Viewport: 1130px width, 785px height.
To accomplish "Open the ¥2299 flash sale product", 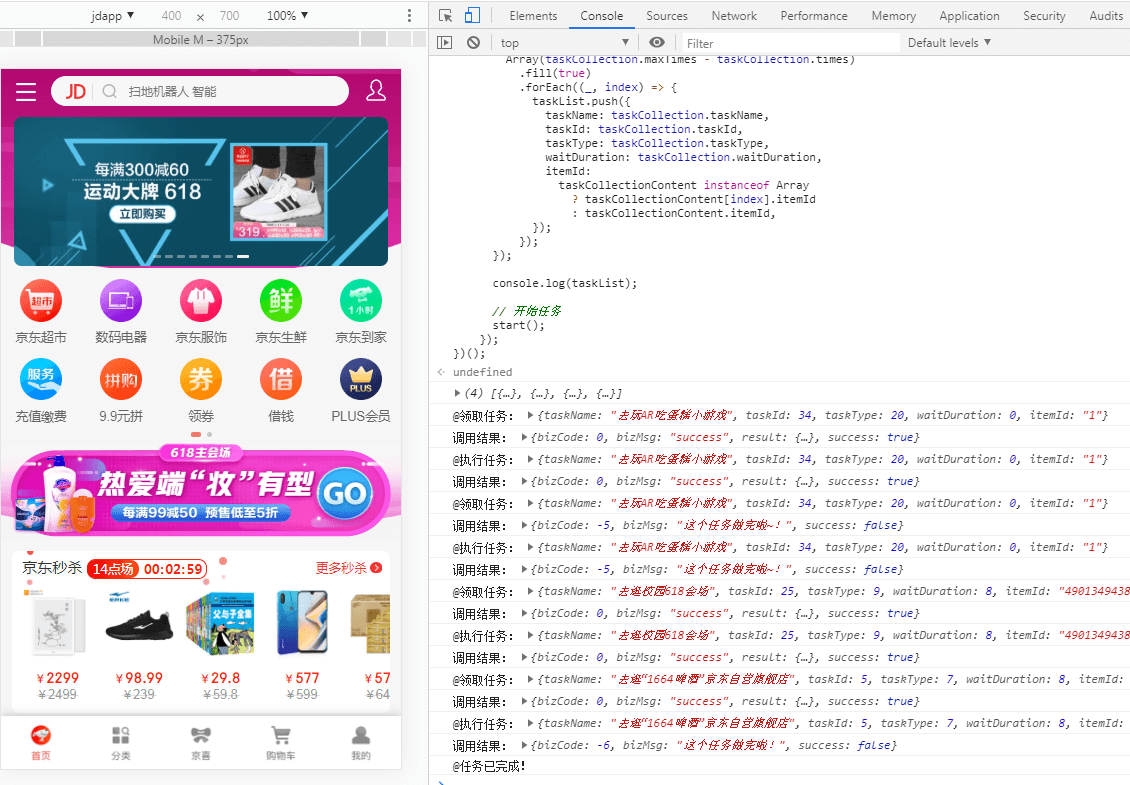I will pos(57,645).
